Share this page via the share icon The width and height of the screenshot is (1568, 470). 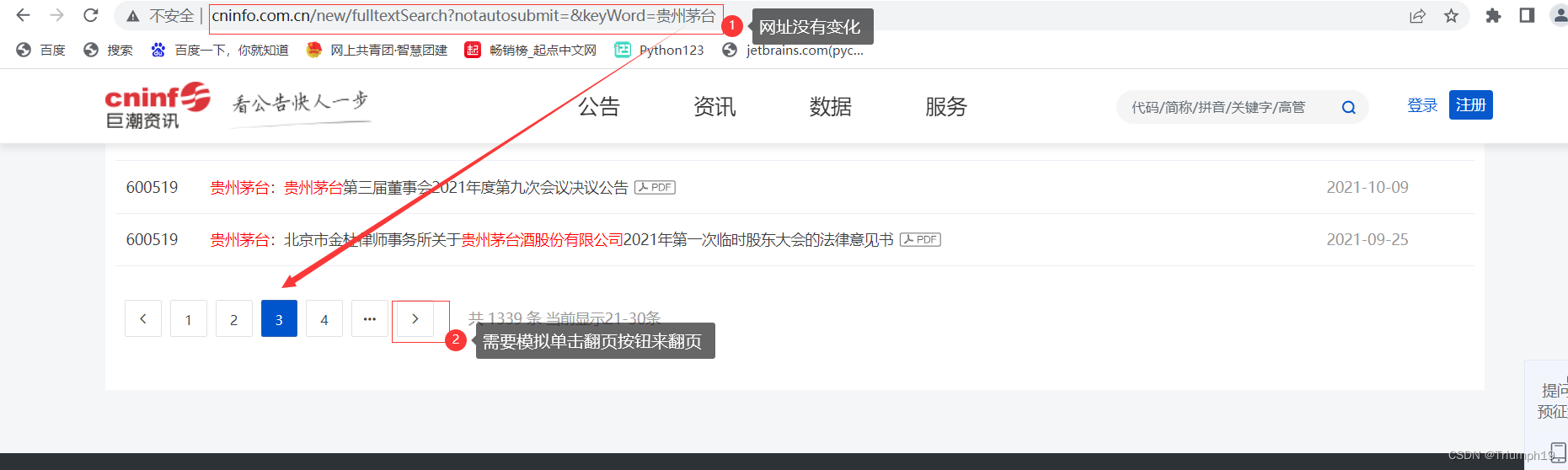pos(1418,16)
